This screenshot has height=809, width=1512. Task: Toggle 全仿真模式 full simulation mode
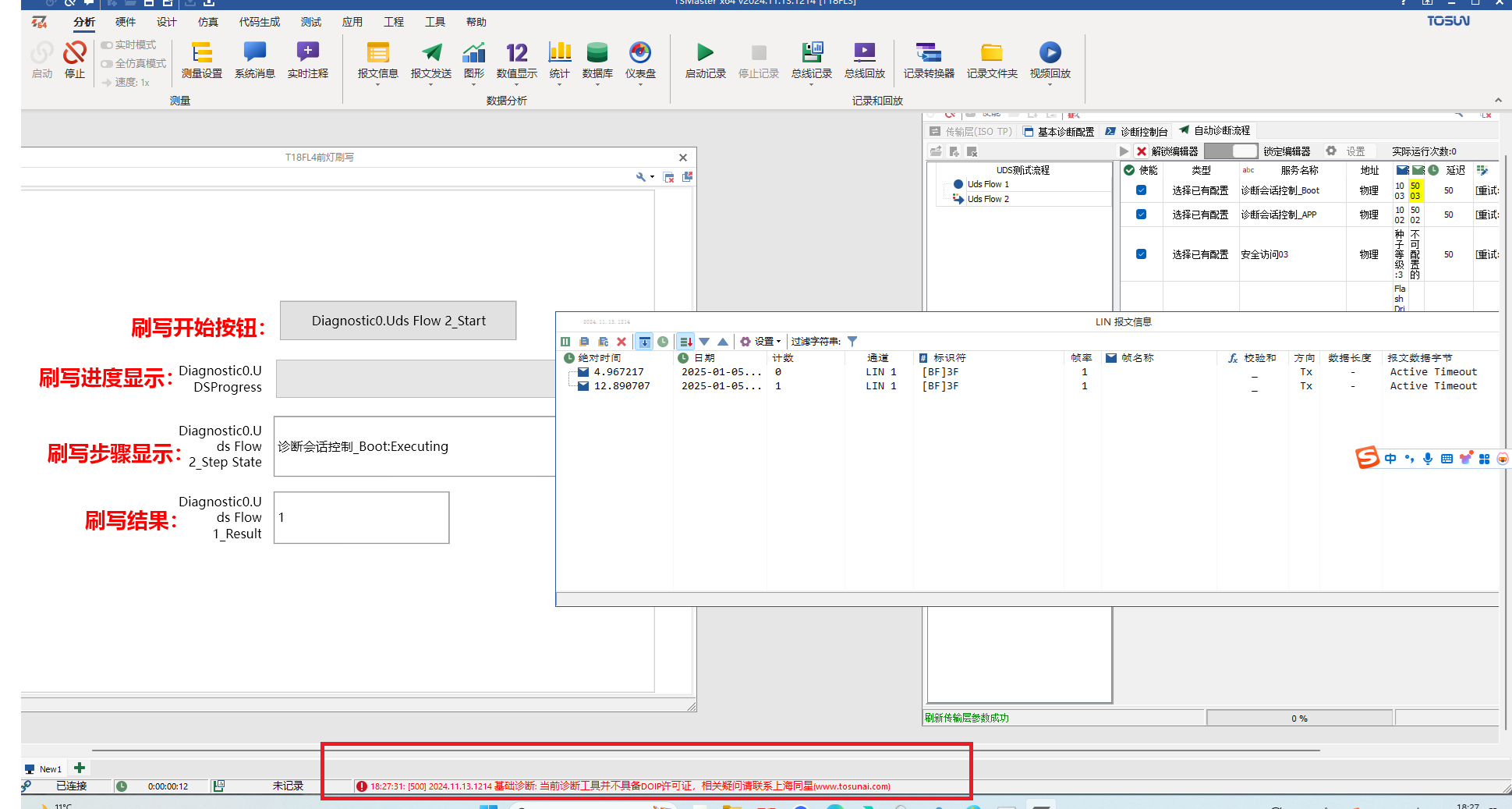[x=133, y=64]
